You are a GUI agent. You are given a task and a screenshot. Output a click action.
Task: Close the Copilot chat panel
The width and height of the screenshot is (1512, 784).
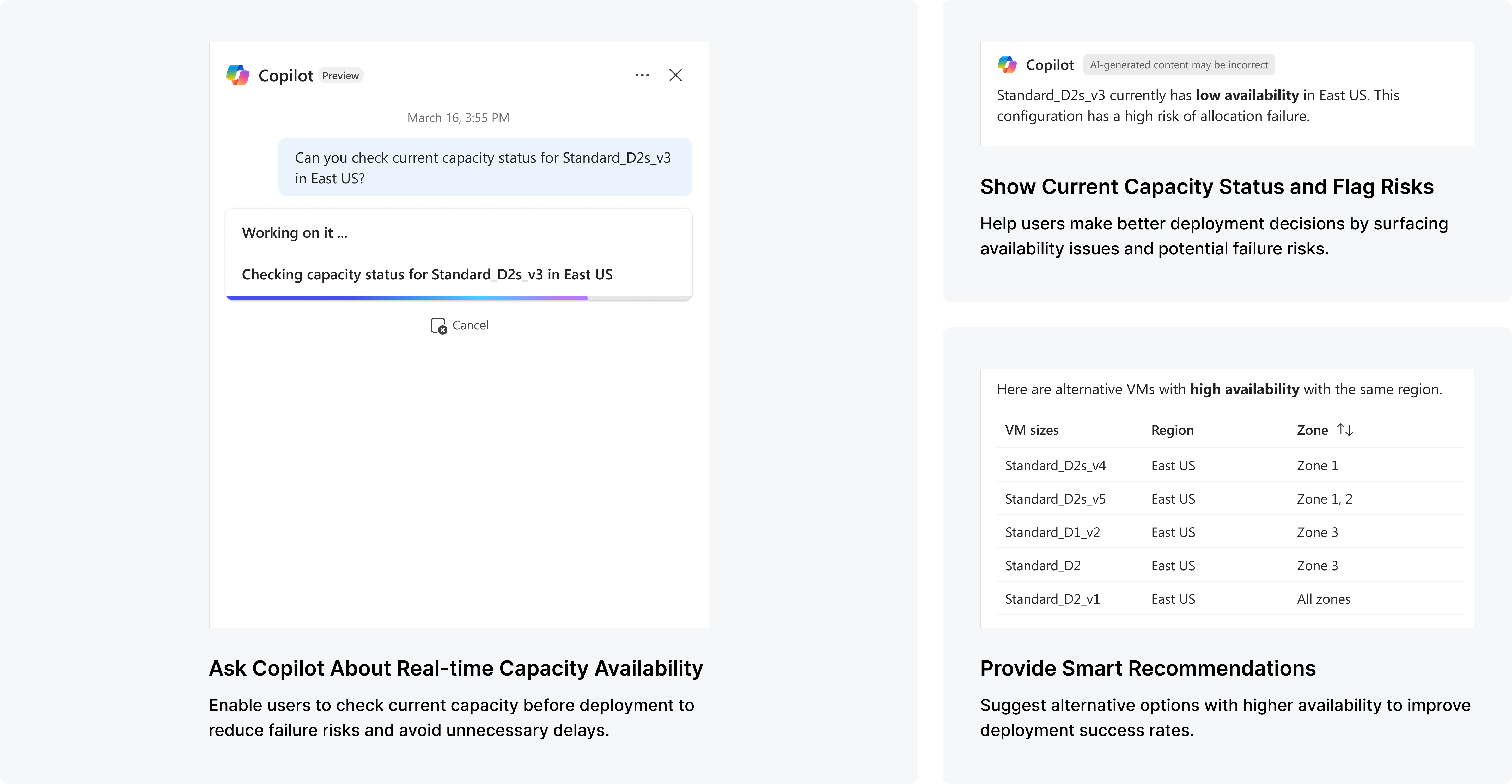(x=676, y=75)
